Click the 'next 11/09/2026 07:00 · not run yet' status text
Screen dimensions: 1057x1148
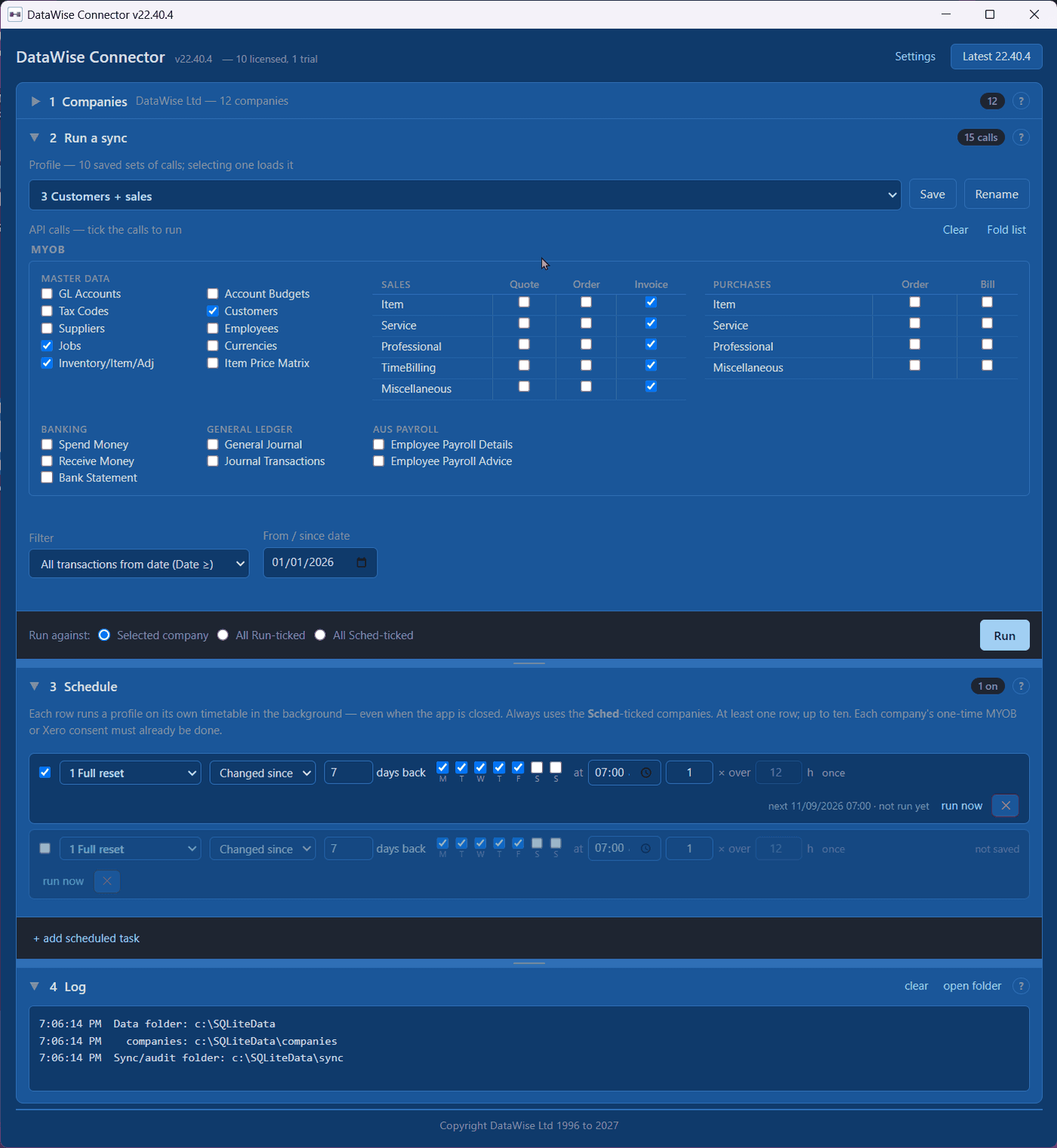849,806
